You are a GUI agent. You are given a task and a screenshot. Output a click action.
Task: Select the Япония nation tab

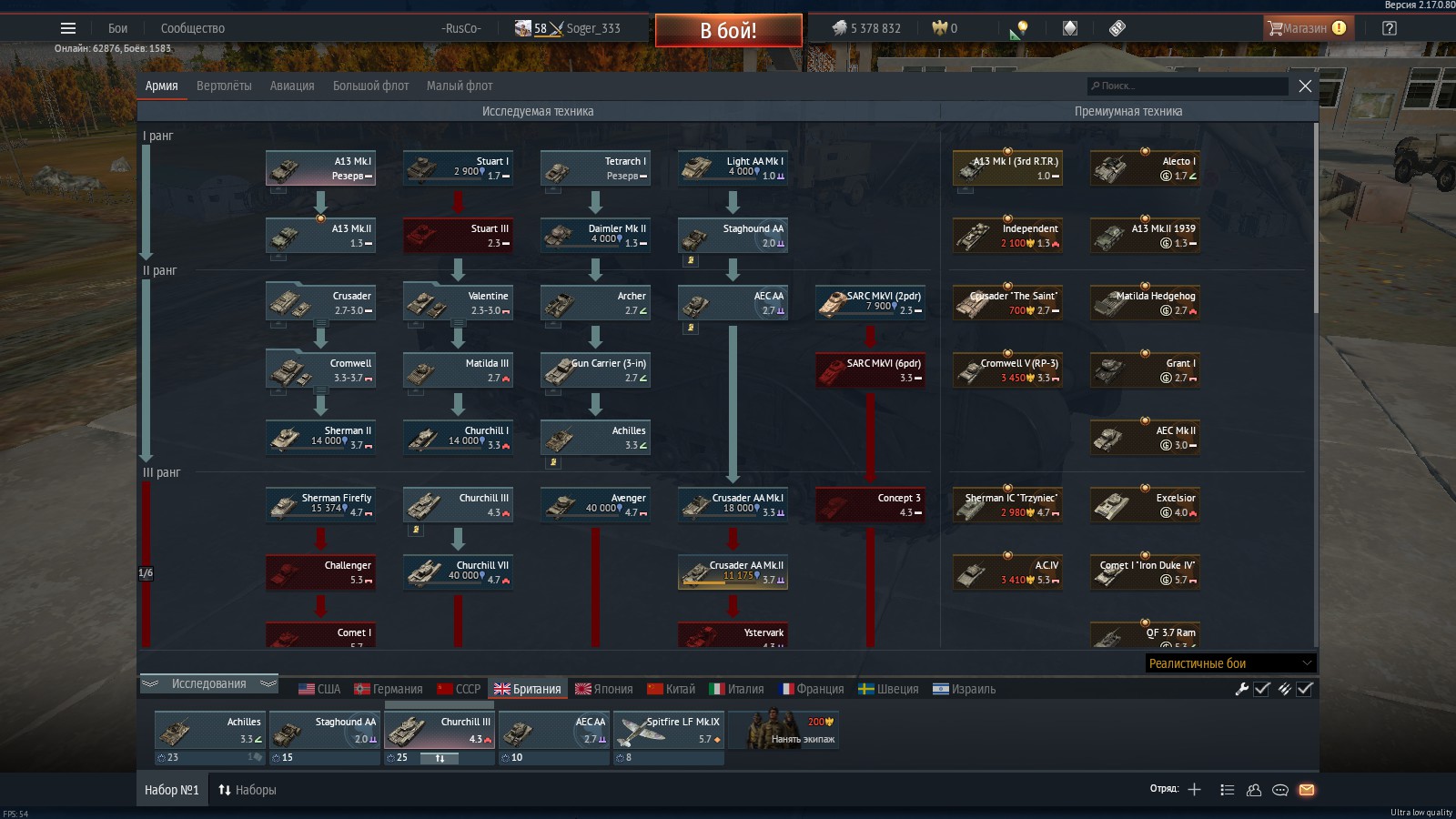[x=604, y=689]
